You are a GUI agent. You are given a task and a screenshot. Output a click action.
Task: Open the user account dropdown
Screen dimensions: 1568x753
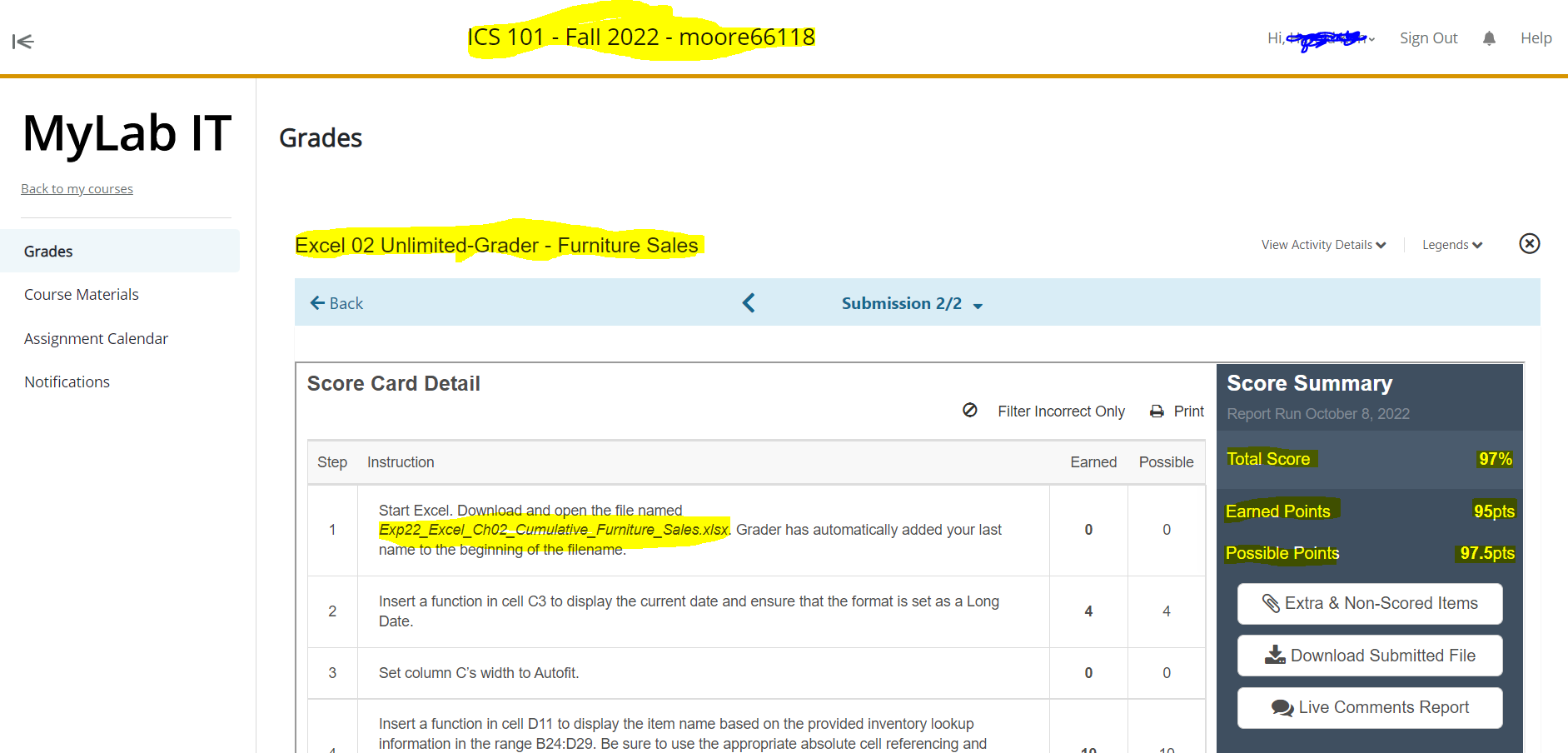point(1322,38)
